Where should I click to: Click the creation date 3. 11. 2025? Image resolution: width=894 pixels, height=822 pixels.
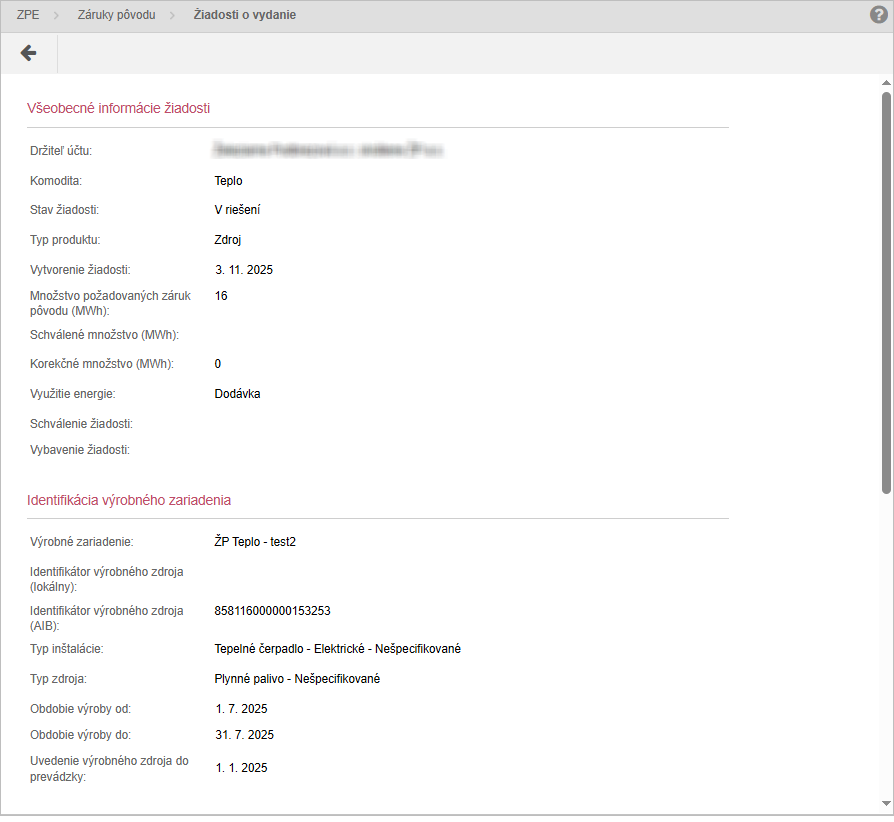244,270
